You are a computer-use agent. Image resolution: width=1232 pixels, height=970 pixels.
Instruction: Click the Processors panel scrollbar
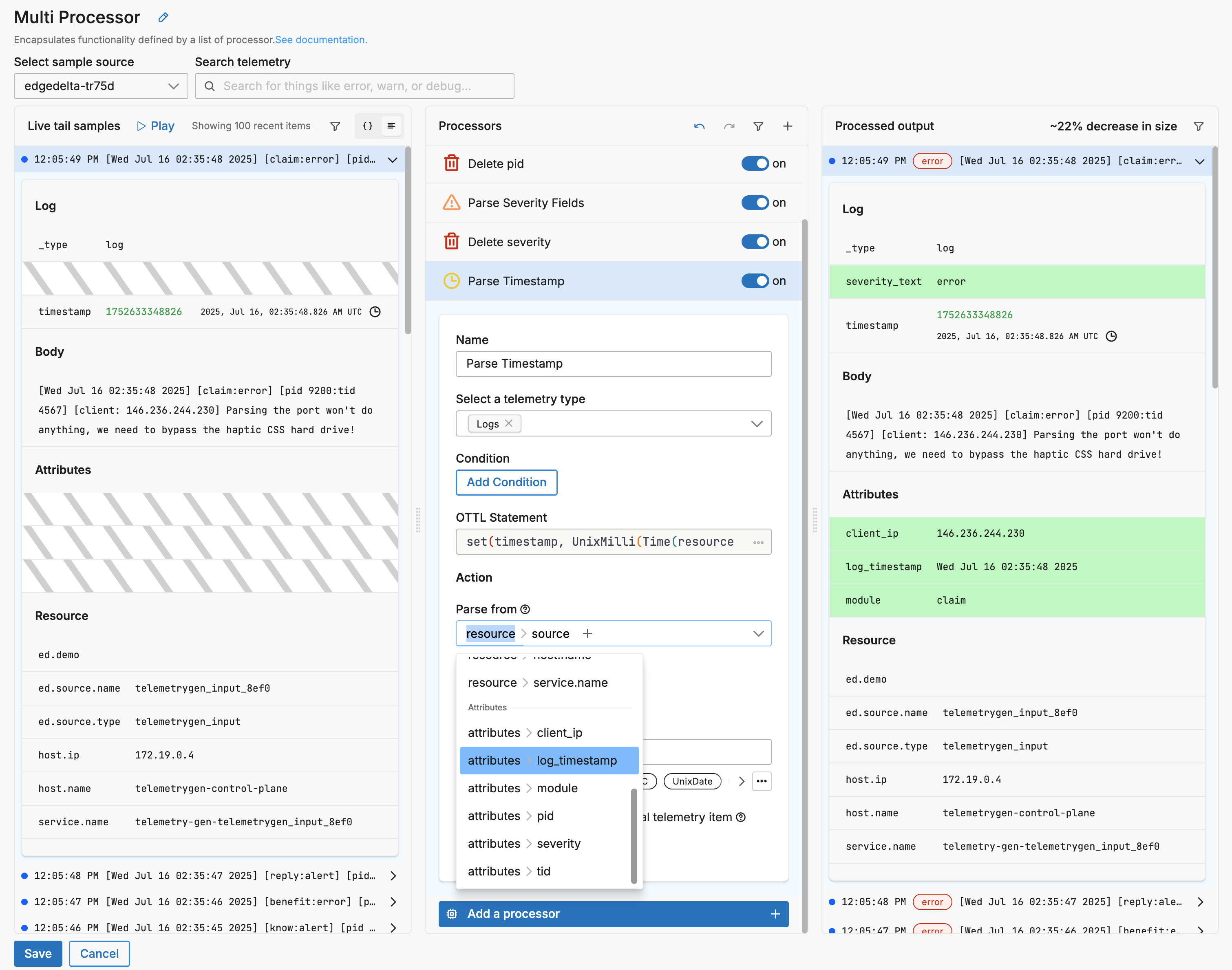804,576
